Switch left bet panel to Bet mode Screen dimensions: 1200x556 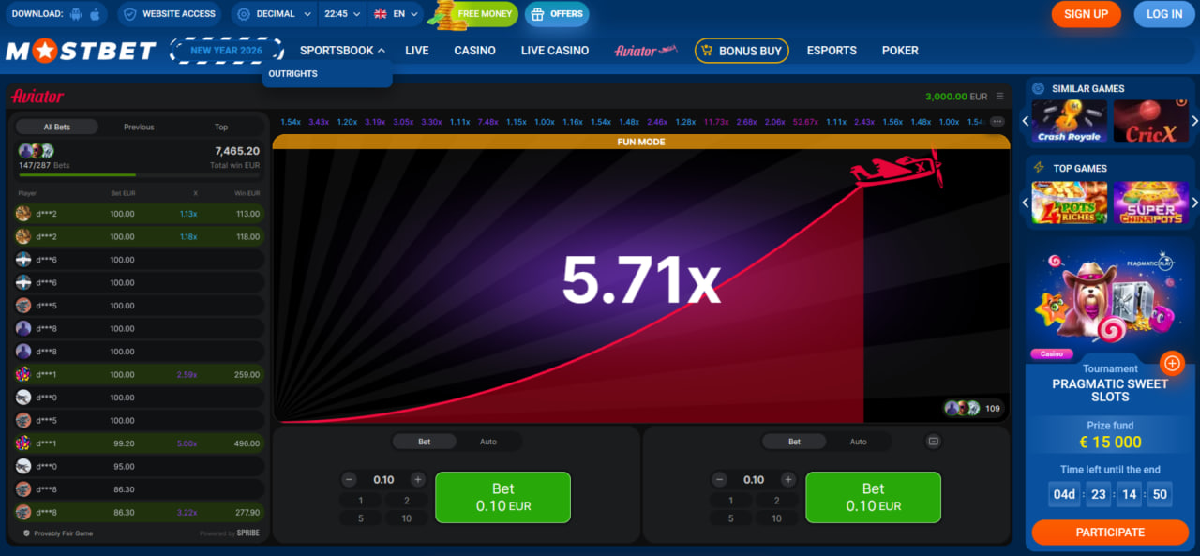pos(424,441)
